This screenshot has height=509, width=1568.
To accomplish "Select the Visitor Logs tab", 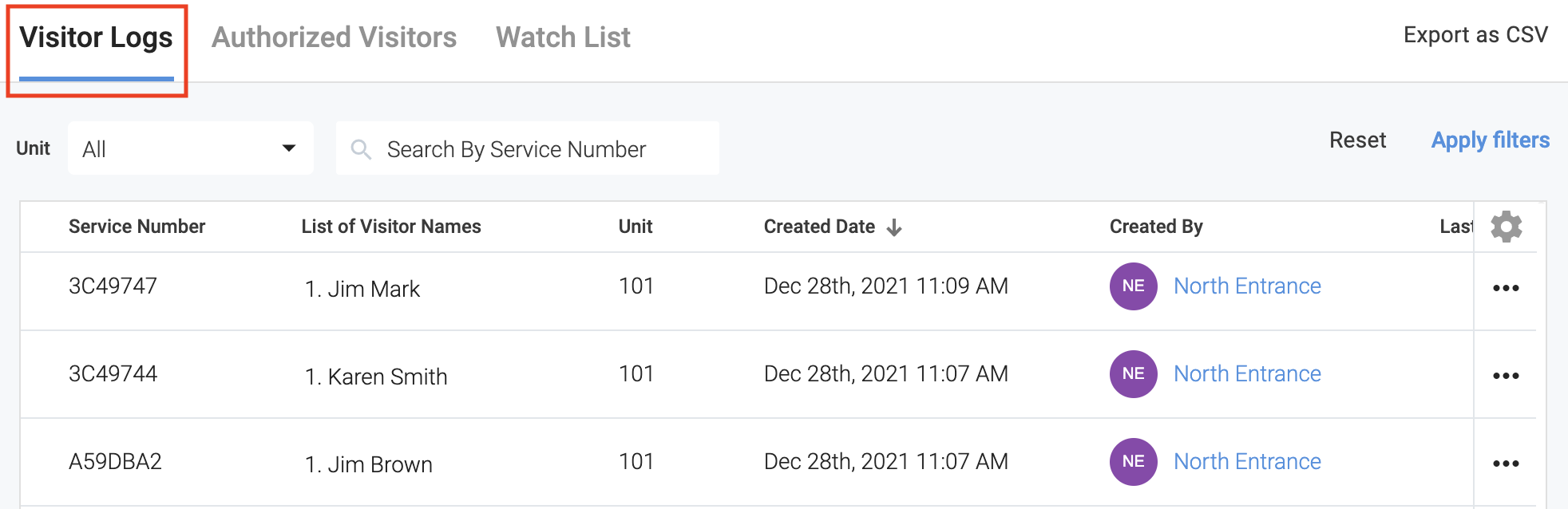I will click(96, 37).
